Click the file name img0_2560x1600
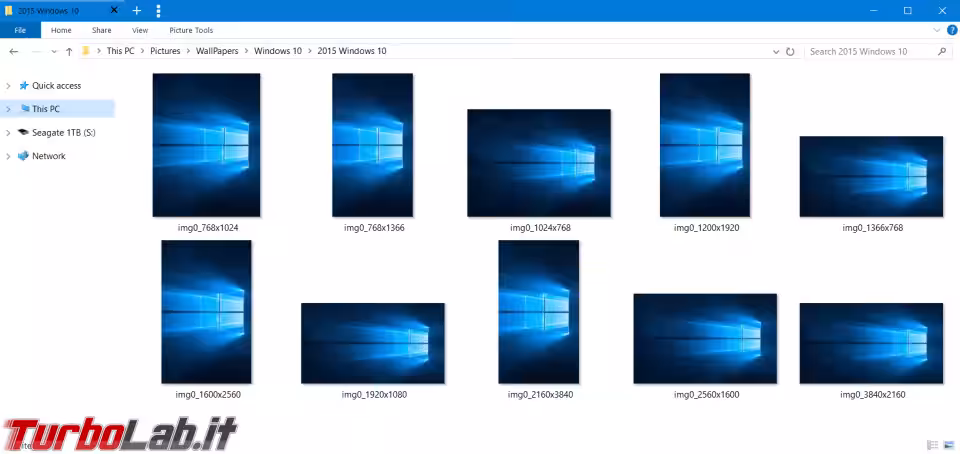960x454 pixels. [x=707, y=395]
